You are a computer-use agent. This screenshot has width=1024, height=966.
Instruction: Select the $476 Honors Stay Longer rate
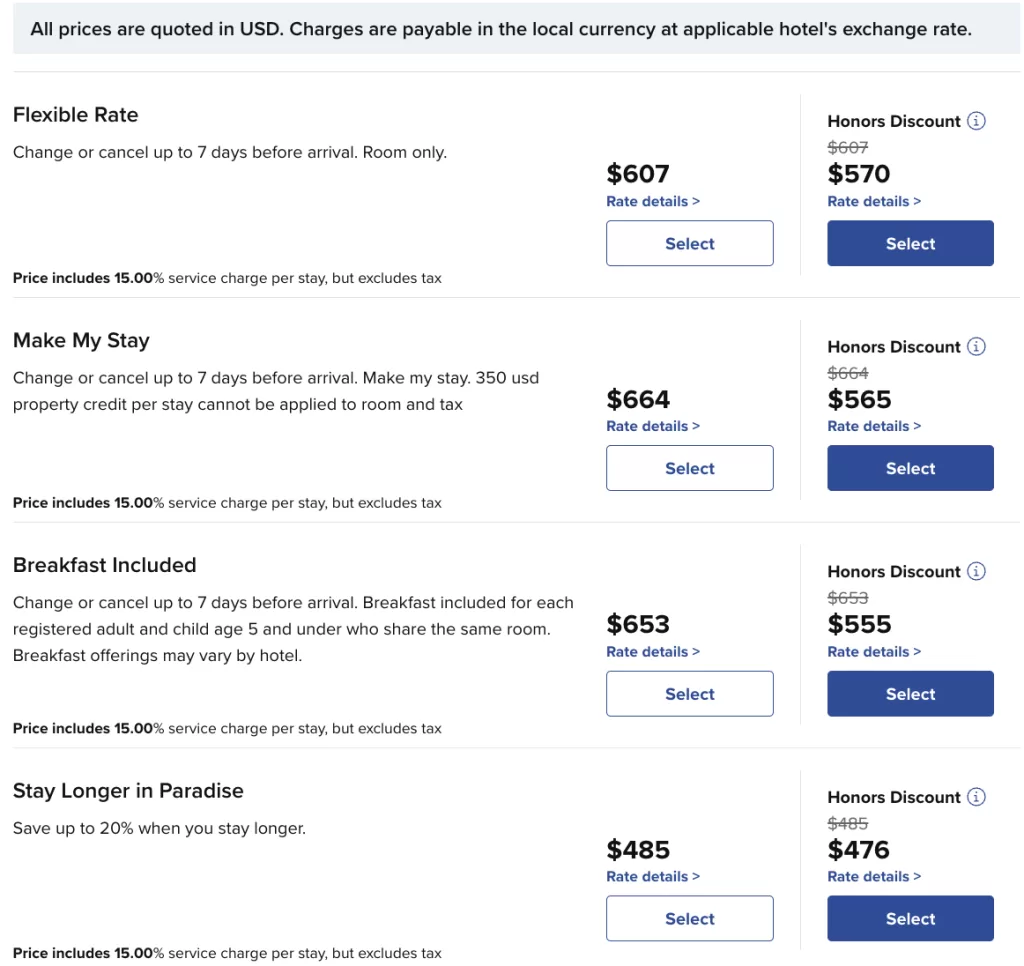coord(910,918)
